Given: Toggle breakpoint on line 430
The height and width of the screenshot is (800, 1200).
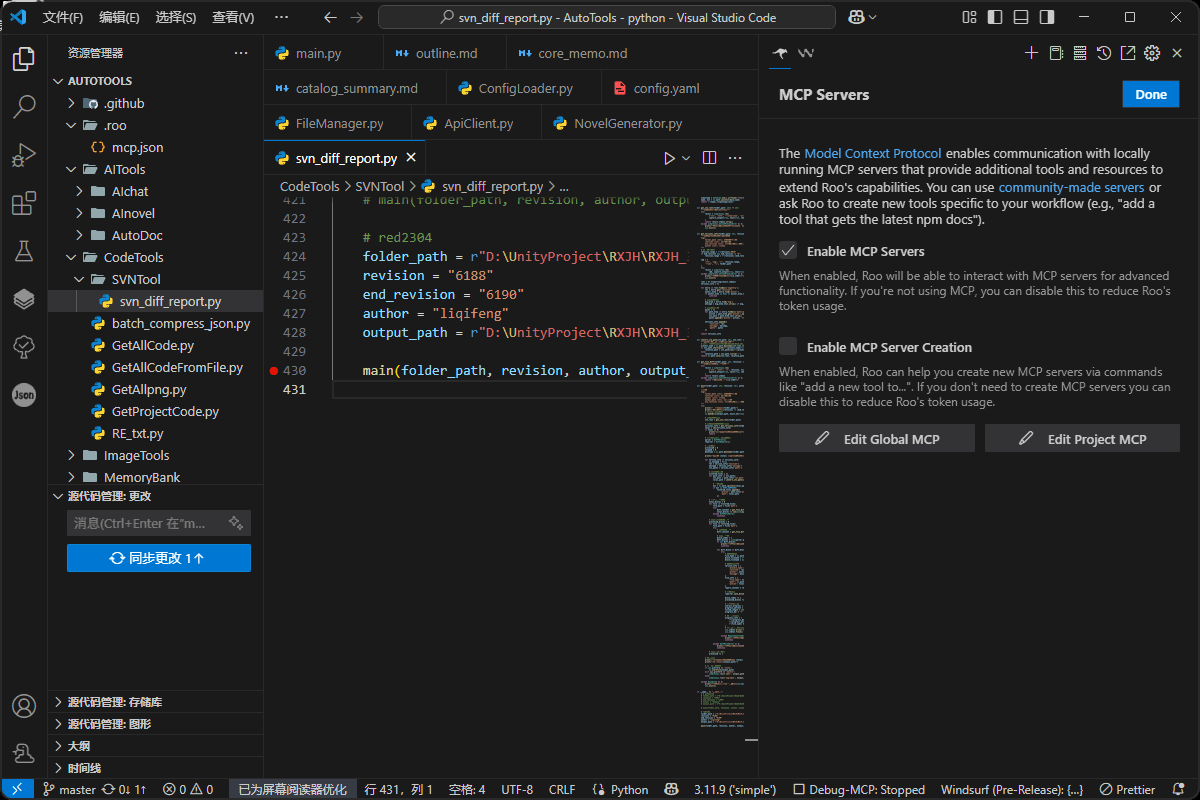Looking at the screenshot, I should (x=273, y=370).
